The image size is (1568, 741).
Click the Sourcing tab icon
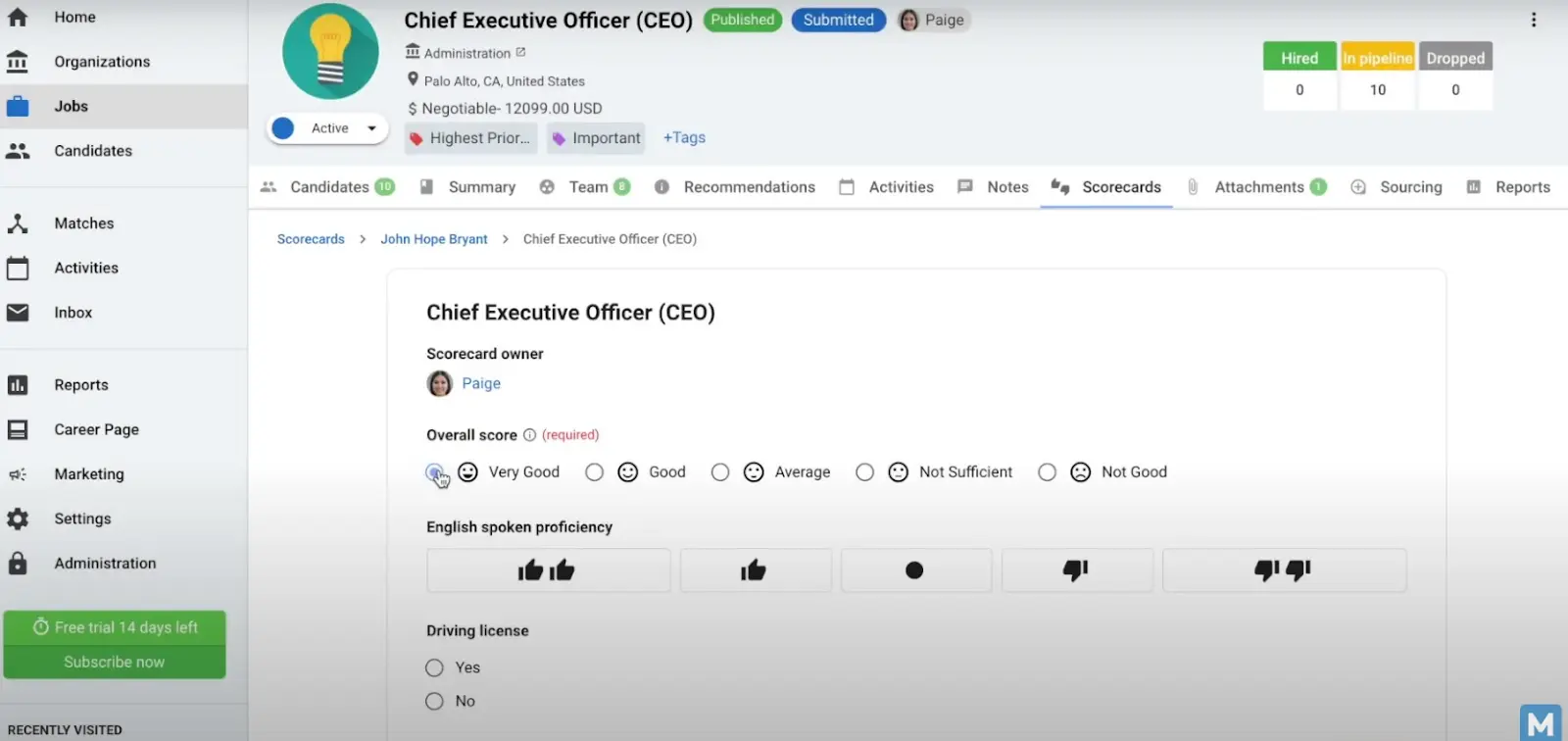tap(1357, 186)
